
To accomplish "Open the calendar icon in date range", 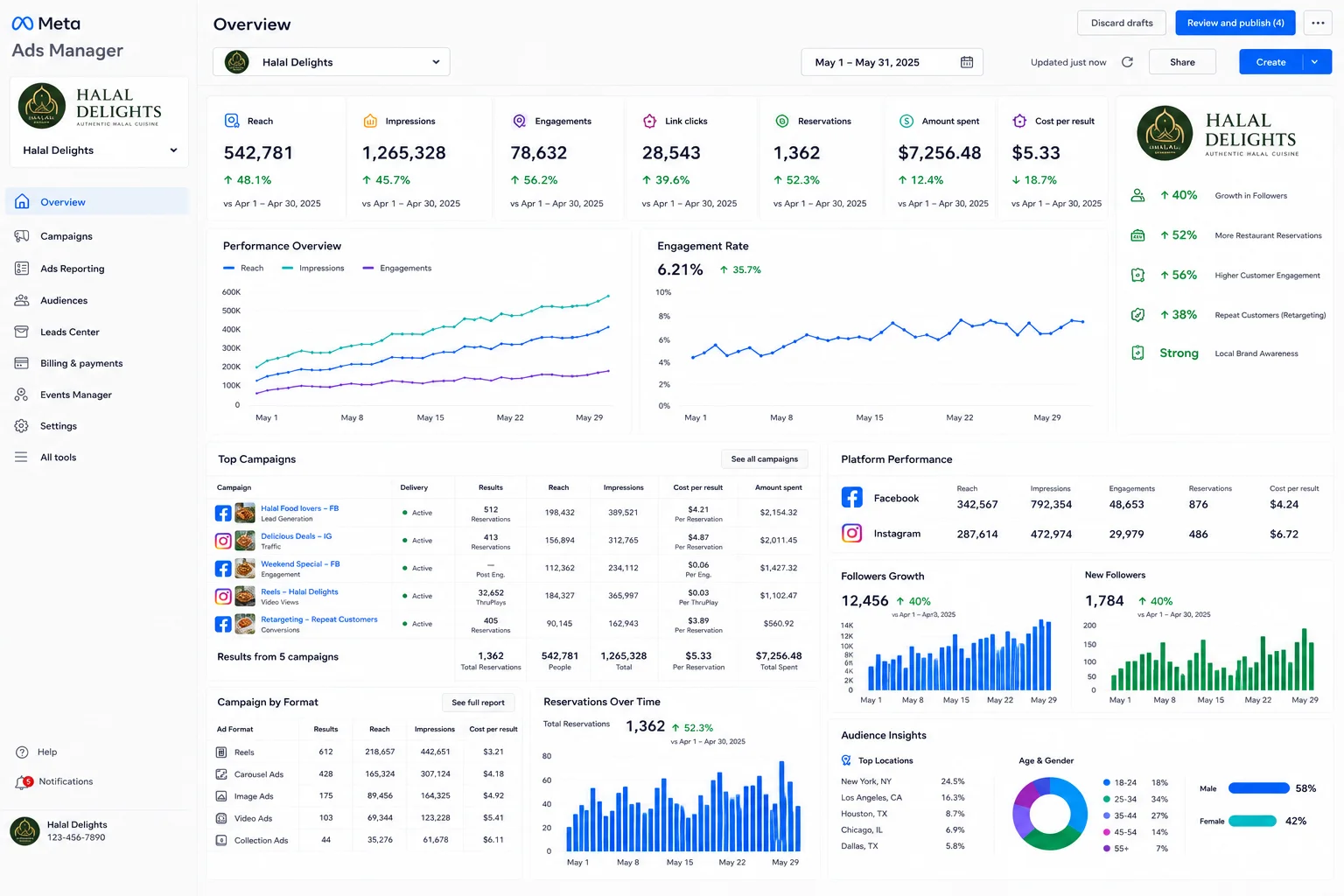I will tap(967, 62).
